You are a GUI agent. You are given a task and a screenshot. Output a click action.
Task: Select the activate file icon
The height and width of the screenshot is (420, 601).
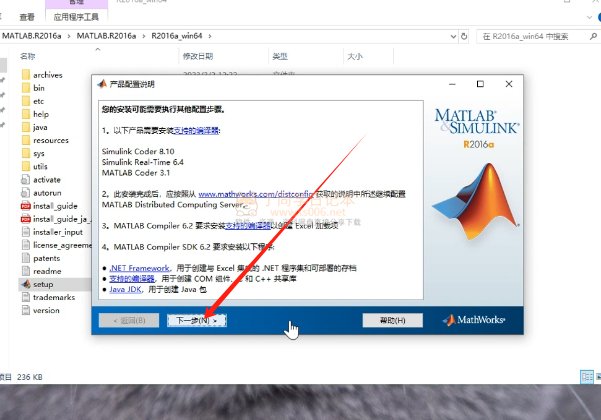[x=26, y=179]
